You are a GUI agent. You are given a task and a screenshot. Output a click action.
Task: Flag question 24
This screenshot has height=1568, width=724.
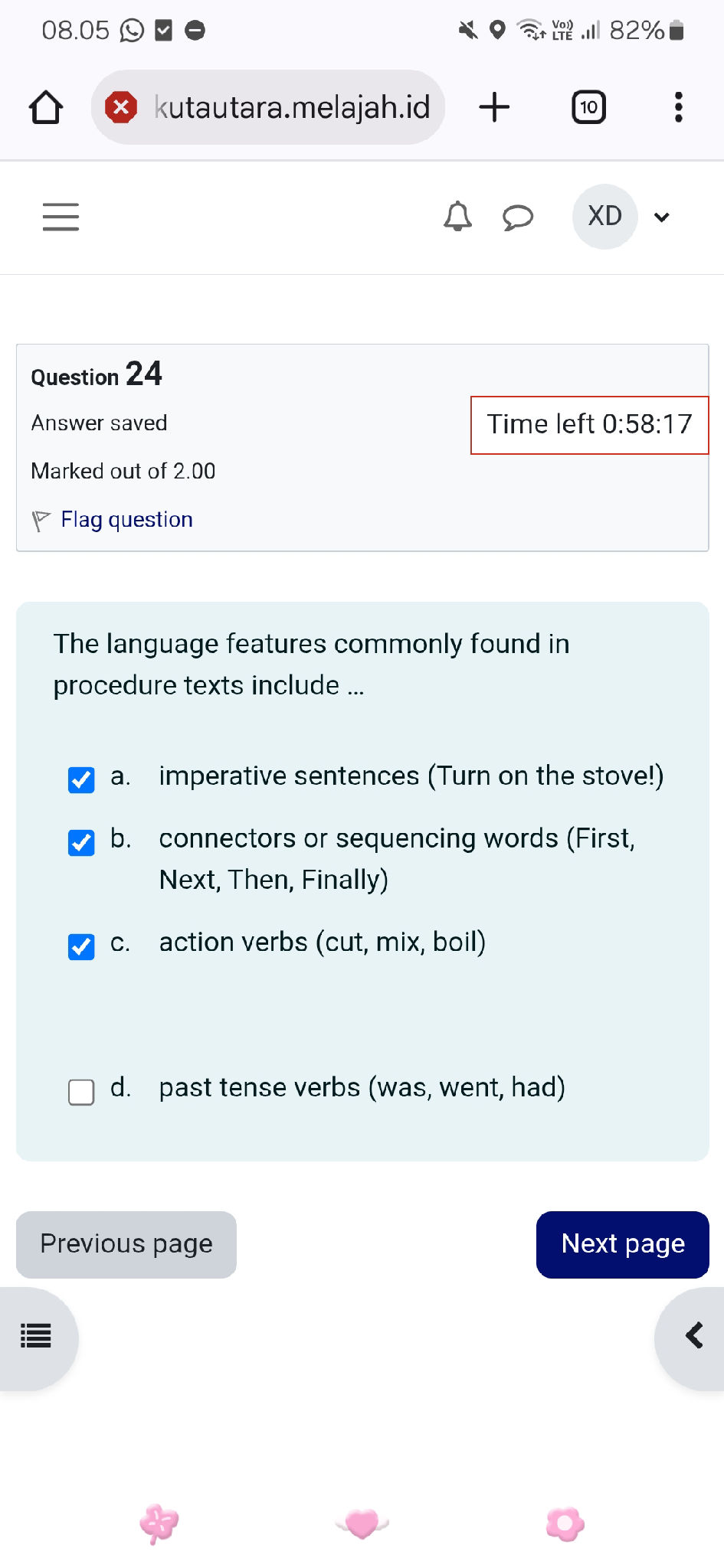click(x=126, y=520)
